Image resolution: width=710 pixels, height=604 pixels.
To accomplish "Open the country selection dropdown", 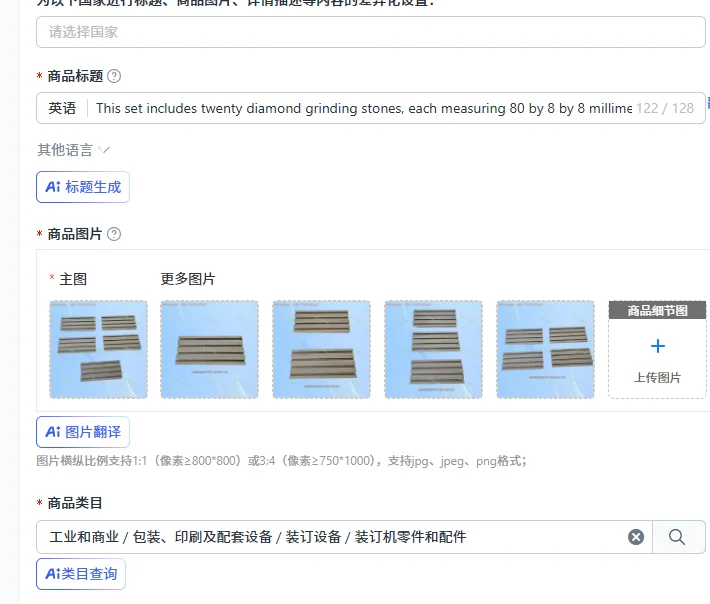I will click(x=370, y=32).
